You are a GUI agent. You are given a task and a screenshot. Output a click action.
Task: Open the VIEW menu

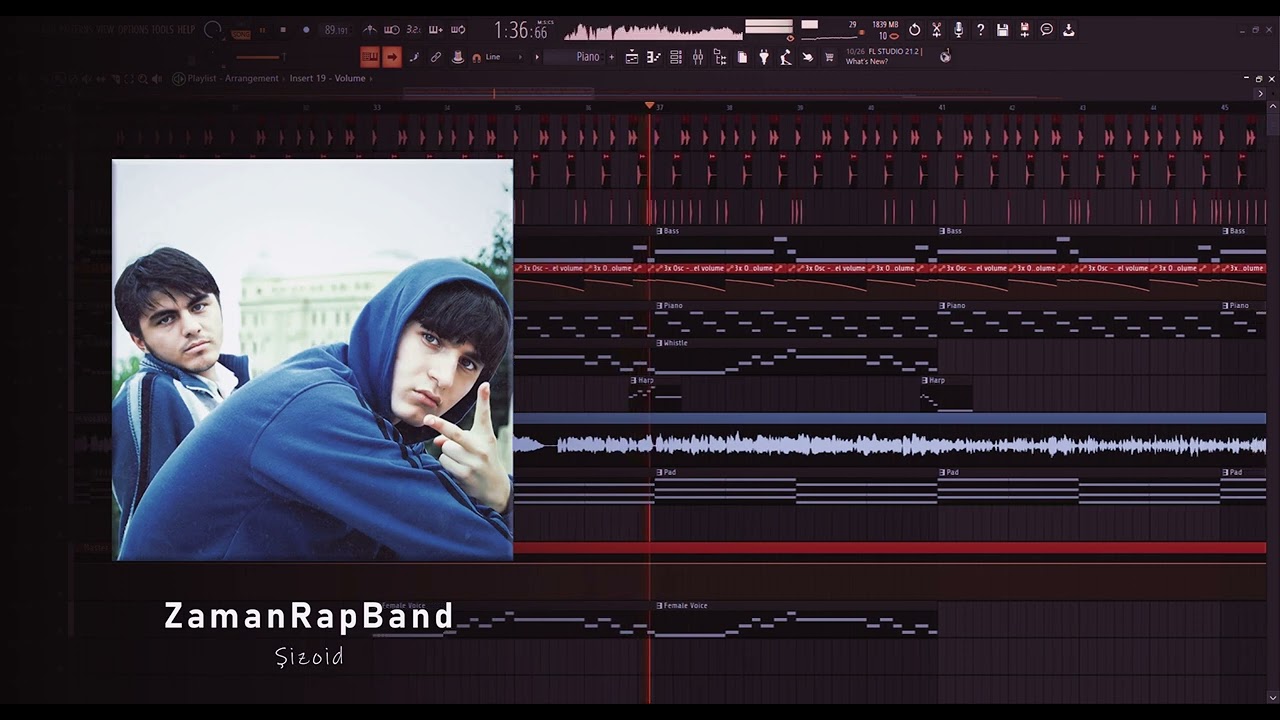[105, 30]
